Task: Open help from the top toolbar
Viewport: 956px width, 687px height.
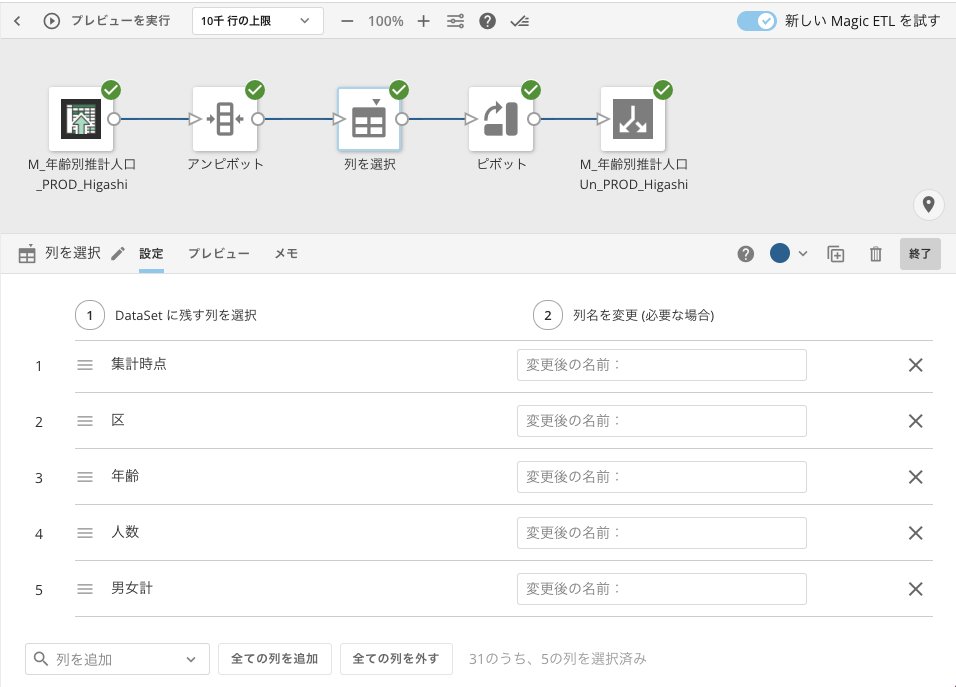Action: (487, 21)
